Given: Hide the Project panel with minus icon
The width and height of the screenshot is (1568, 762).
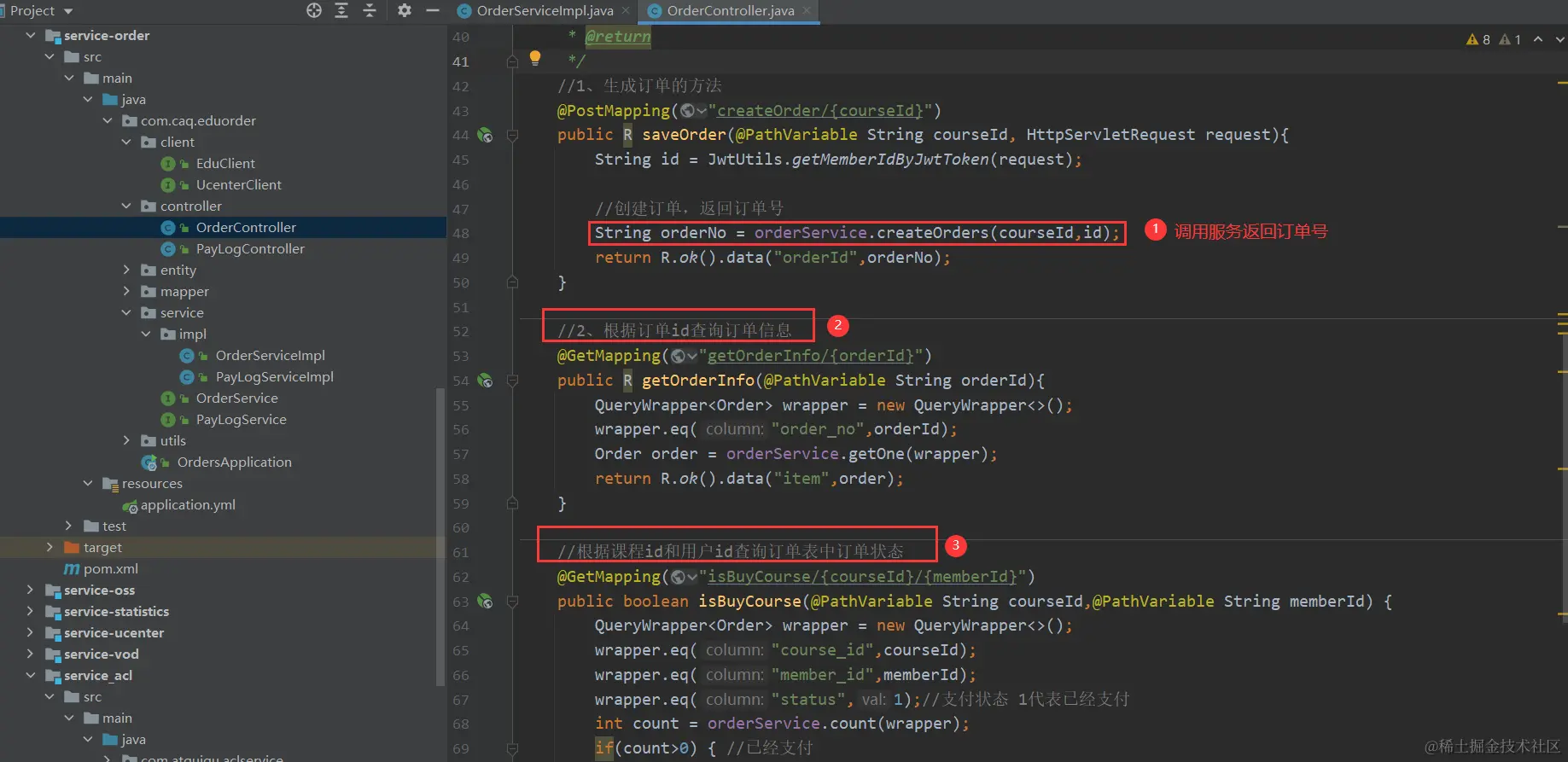Looking at the screenshot, I should 433,10.
